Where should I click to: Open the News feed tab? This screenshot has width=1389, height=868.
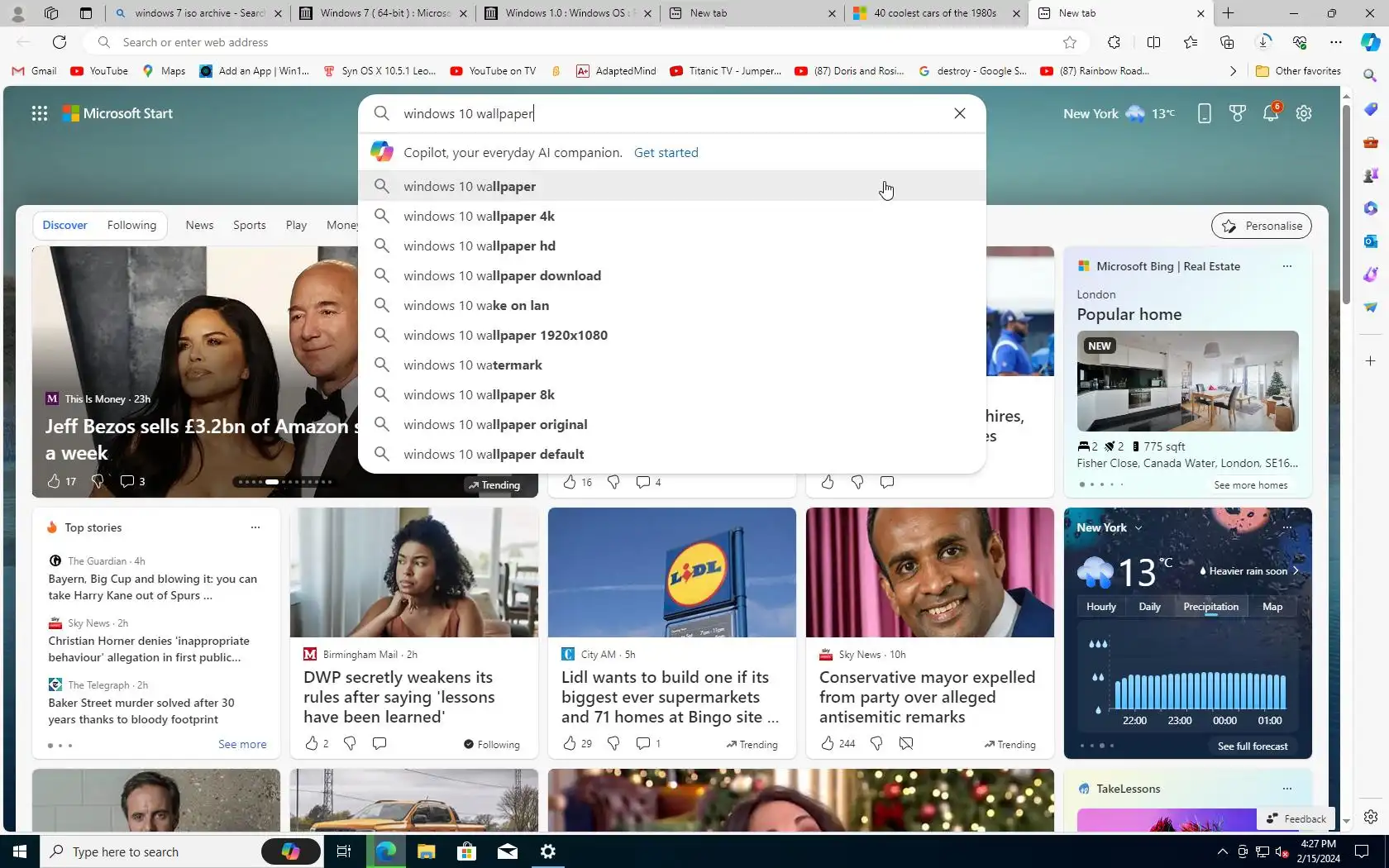(x=199, y=225)
